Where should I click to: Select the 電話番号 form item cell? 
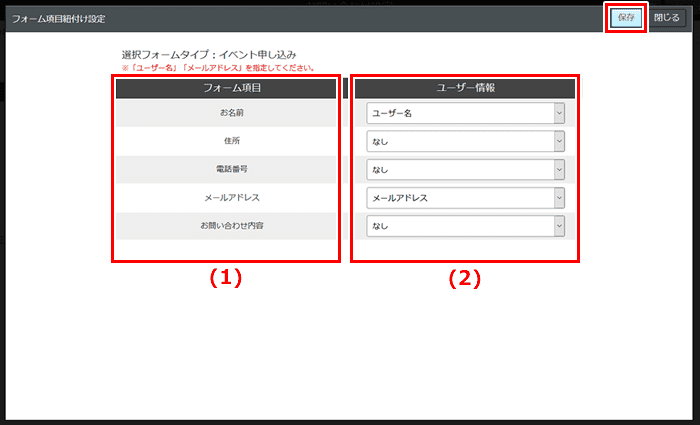pos(226,169)
